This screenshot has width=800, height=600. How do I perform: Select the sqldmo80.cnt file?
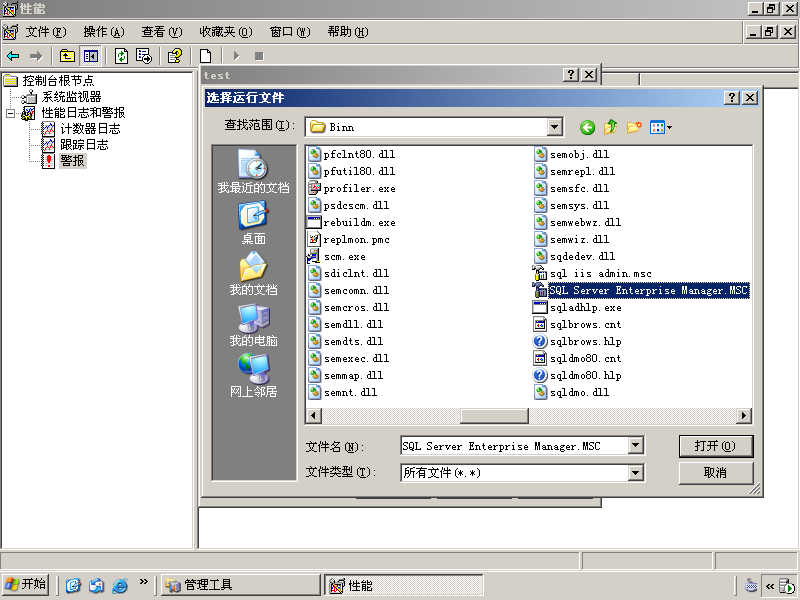[577, 359]
